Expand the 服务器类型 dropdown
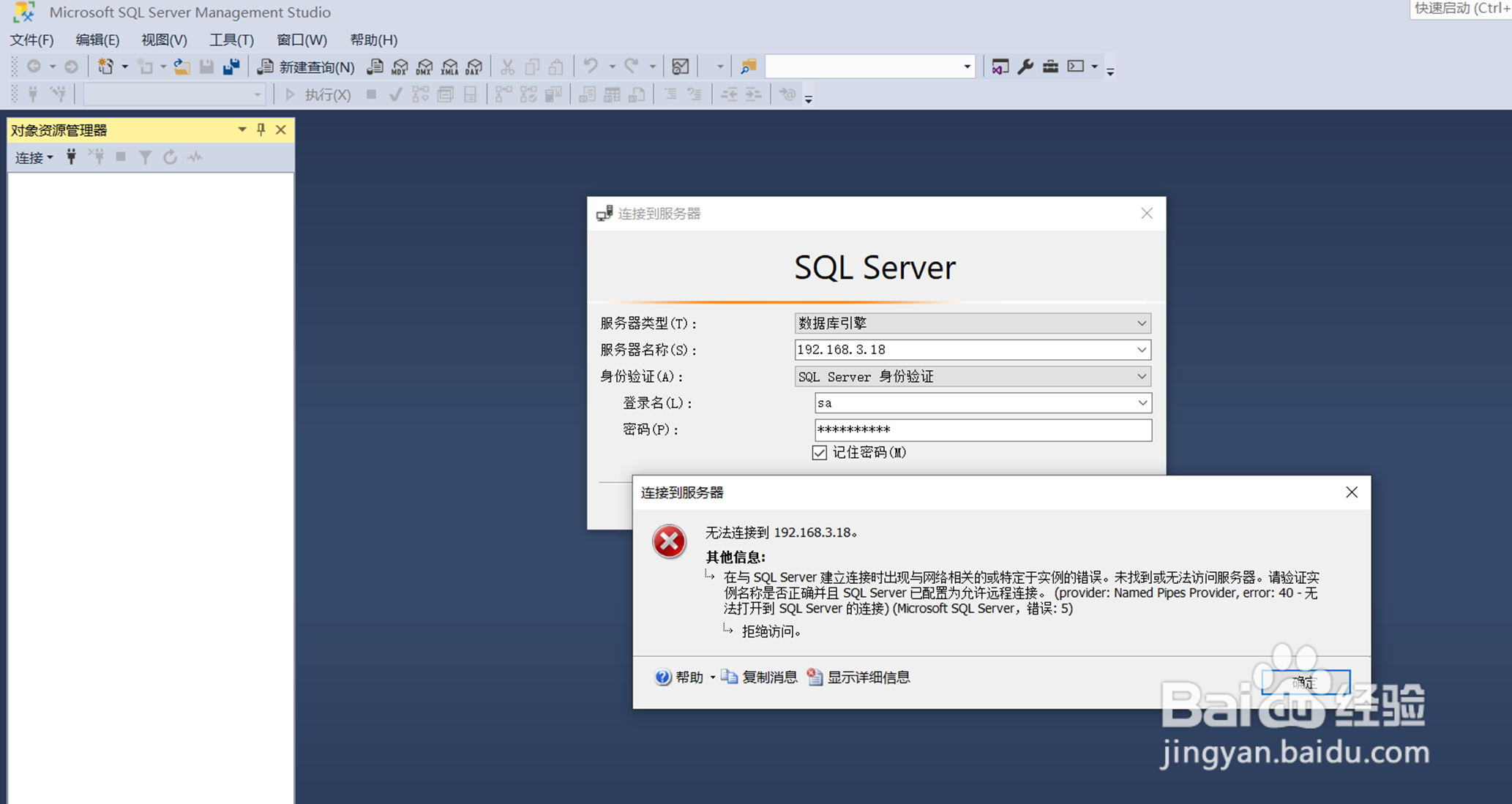Screen dimensions: 1512x804 pos(1141,323)
